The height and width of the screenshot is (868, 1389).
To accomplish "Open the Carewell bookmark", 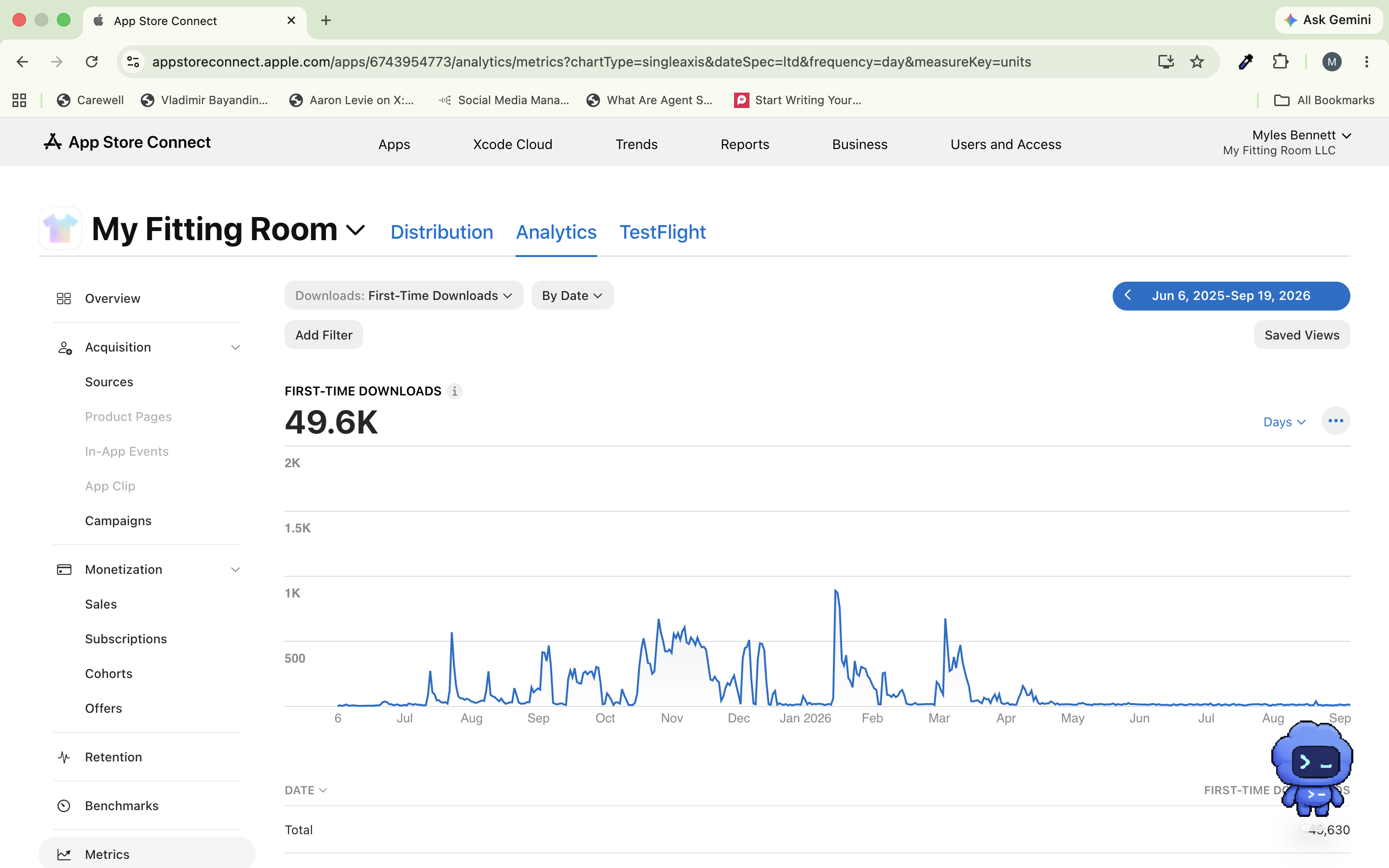I will [x=90, y=100].
